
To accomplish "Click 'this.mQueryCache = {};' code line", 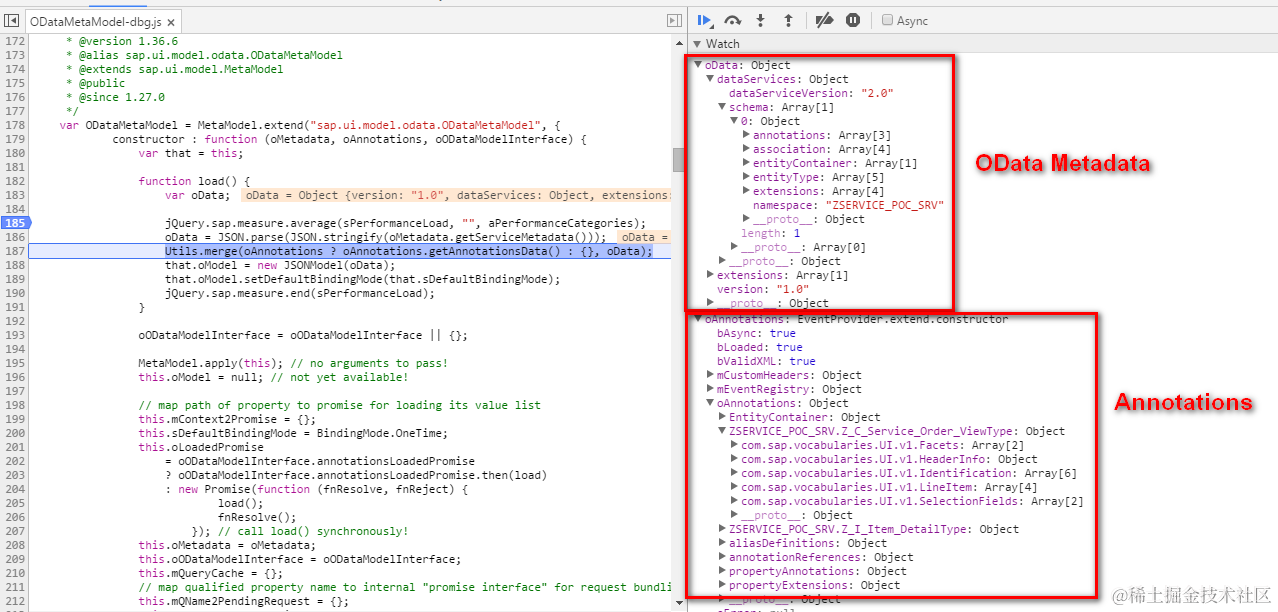I will coord(210,572).
